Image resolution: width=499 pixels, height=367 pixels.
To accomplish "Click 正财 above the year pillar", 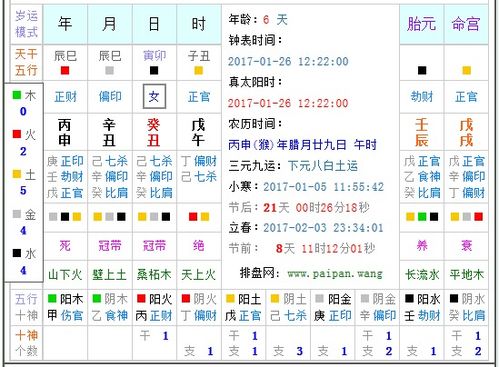I will [65, 97].
